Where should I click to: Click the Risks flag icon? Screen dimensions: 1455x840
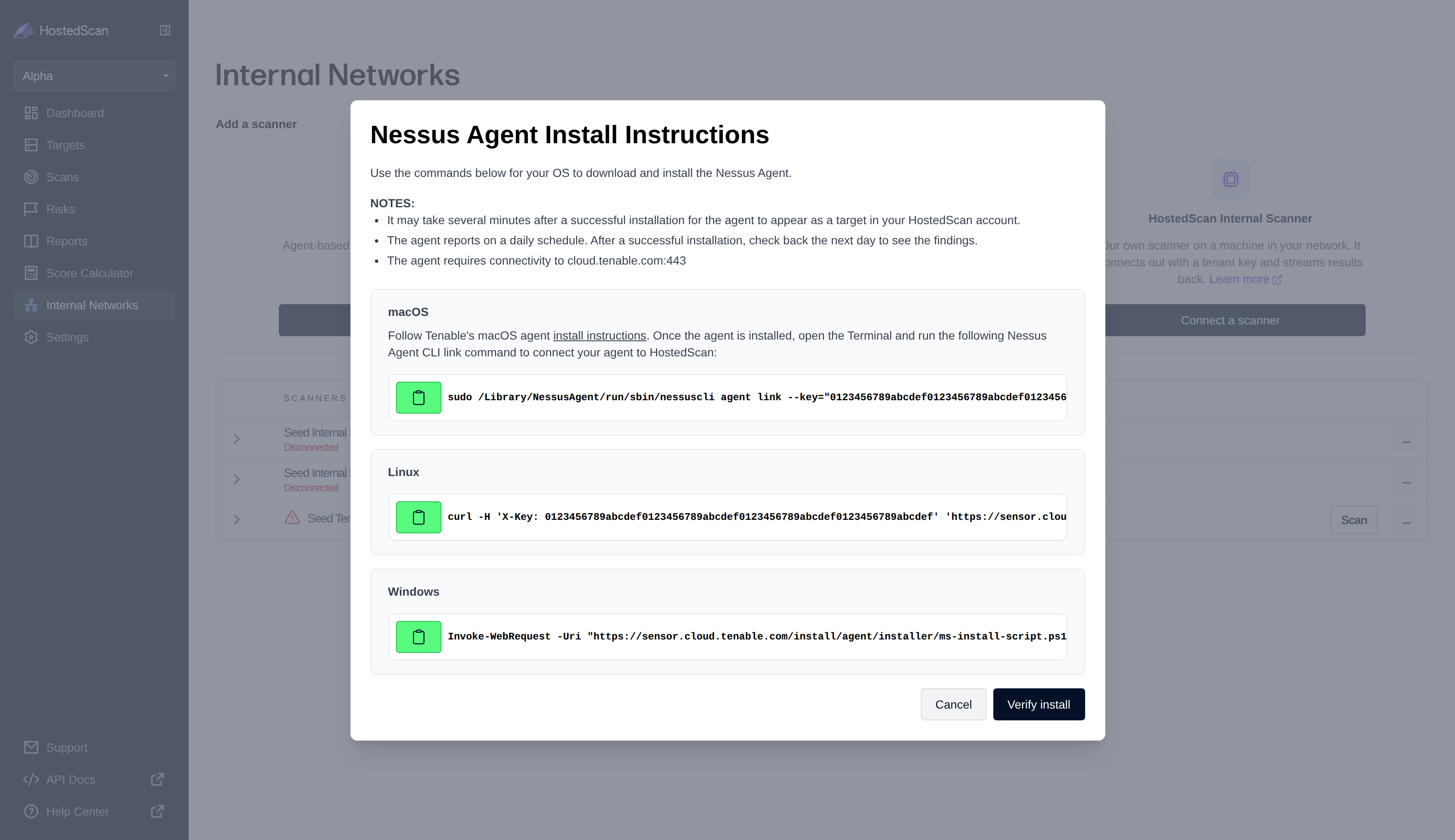tap(31, 209)
